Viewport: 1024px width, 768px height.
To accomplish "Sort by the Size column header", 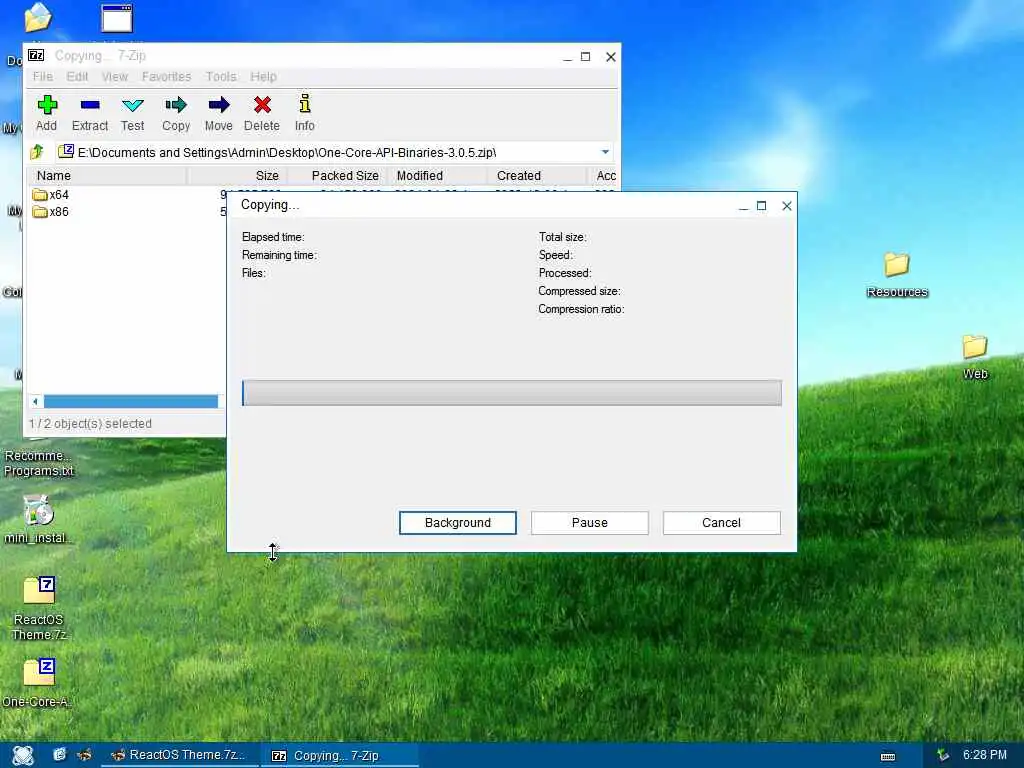I will point(237,176).
